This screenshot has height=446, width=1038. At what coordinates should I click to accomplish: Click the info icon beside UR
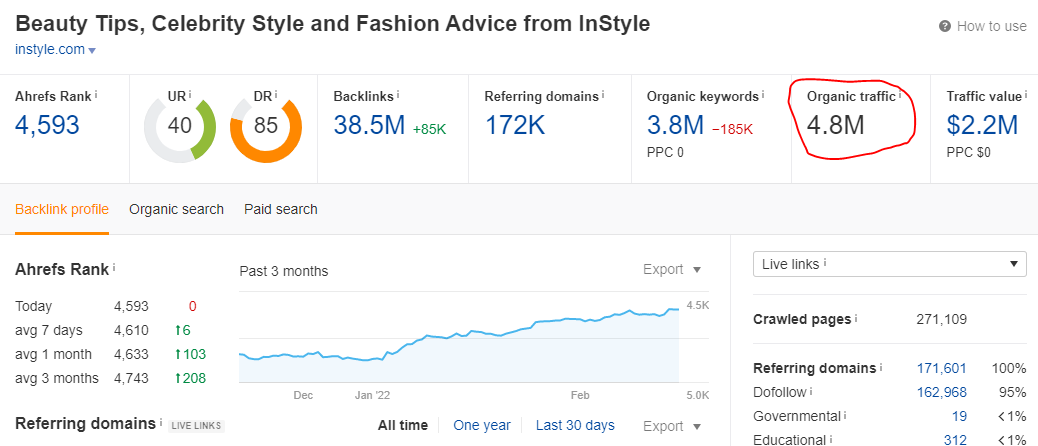point(190,95)
